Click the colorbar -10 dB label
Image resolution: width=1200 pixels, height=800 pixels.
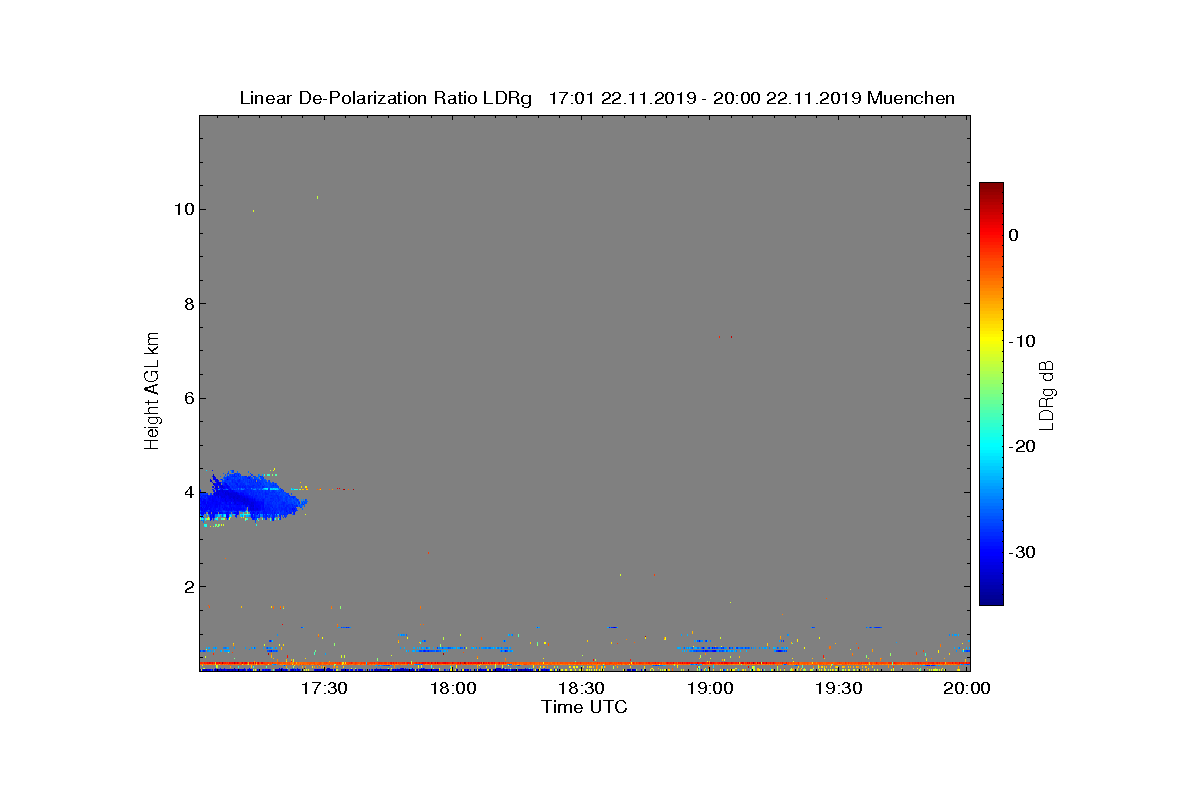coord(1021,341)
